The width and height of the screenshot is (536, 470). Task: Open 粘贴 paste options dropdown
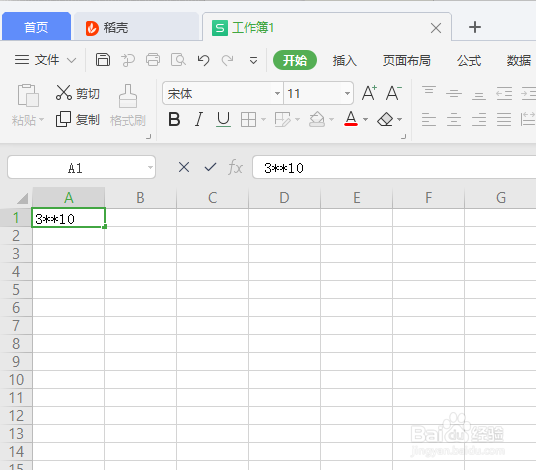(41, 120)
